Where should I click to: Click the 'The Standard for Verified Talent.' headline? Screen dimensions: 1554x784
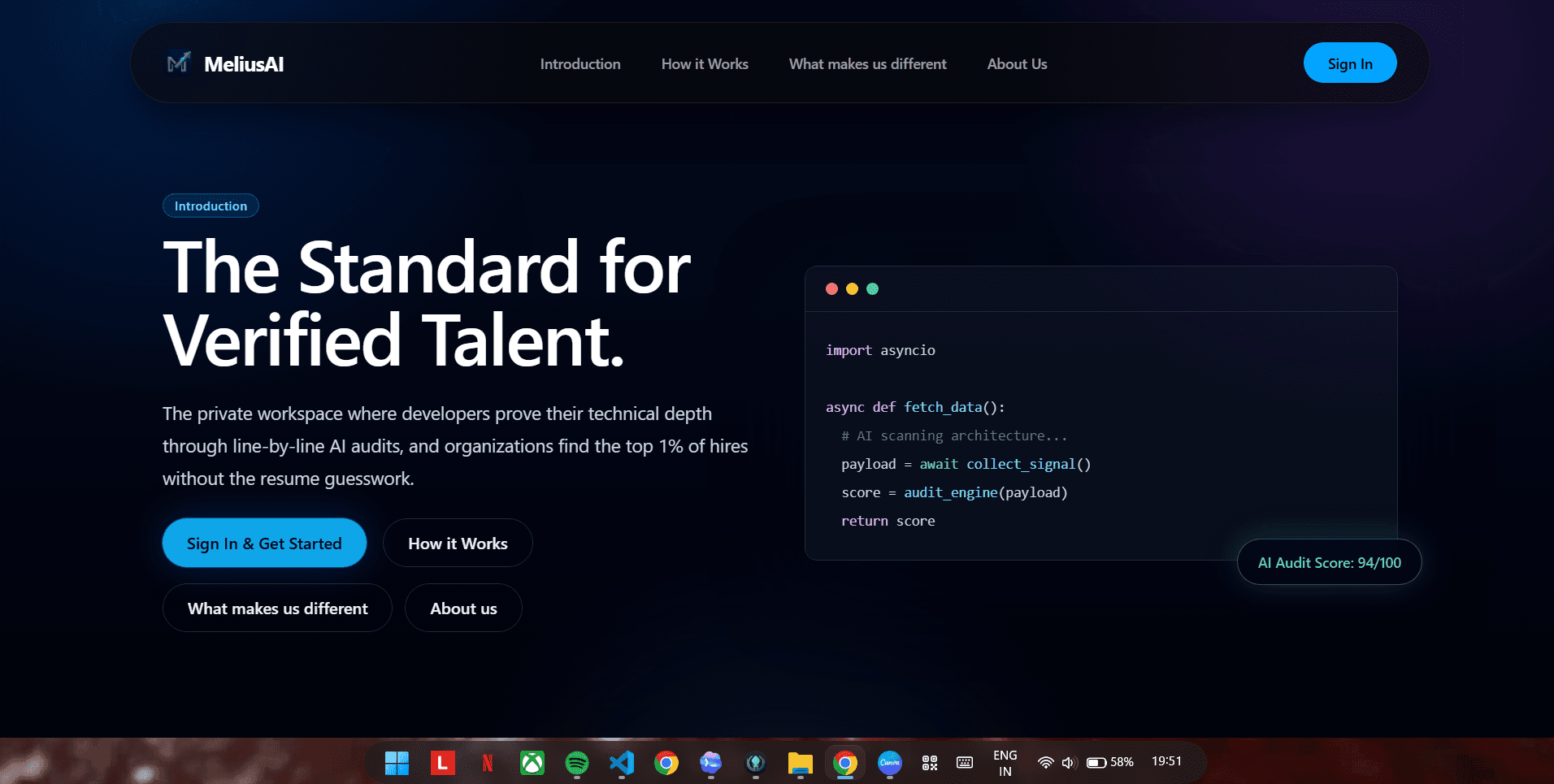[427, 303]
